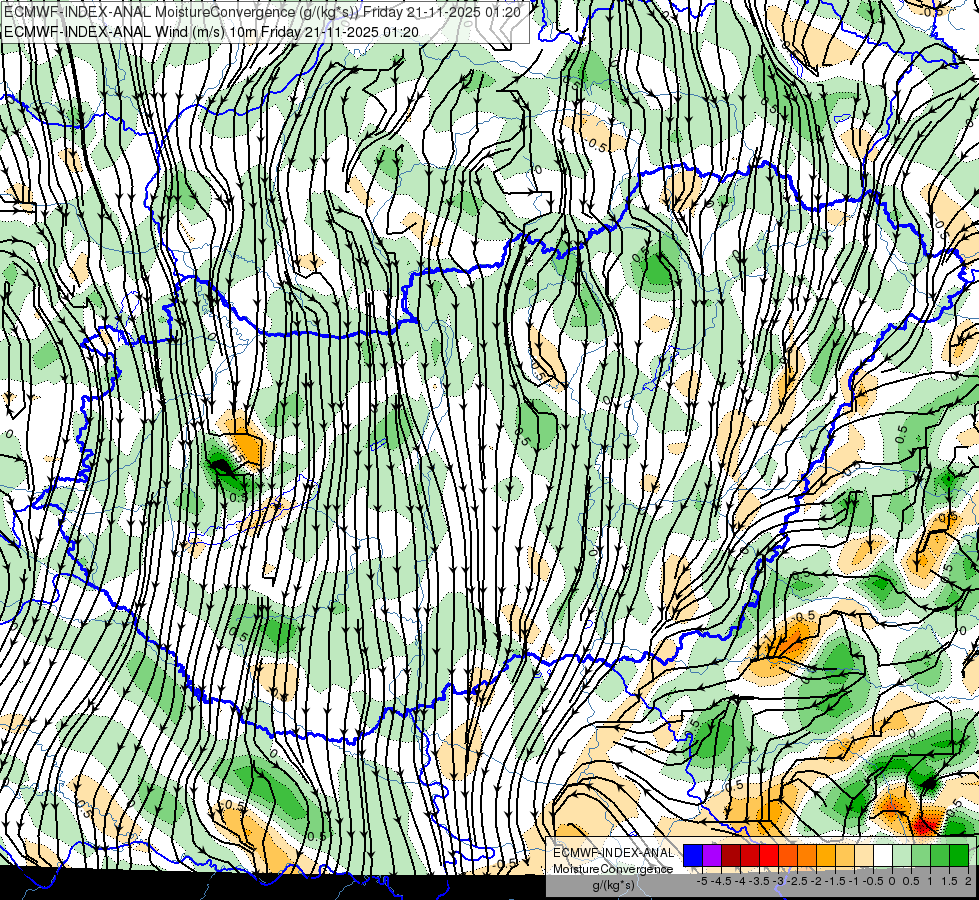Click the -3.5 tick label in the legend
This screenshot has height=900, width=979.
point(759,881)
